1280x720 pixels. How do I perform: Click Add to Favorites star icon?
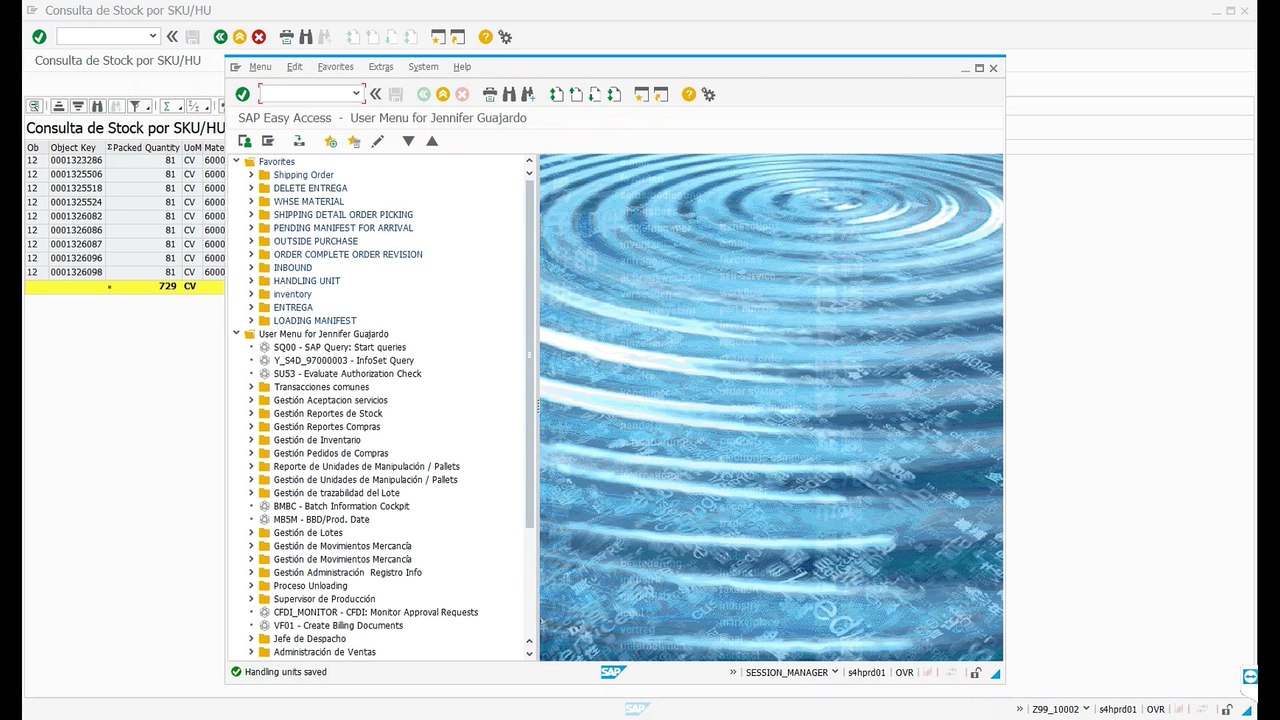tap(331, 142)
